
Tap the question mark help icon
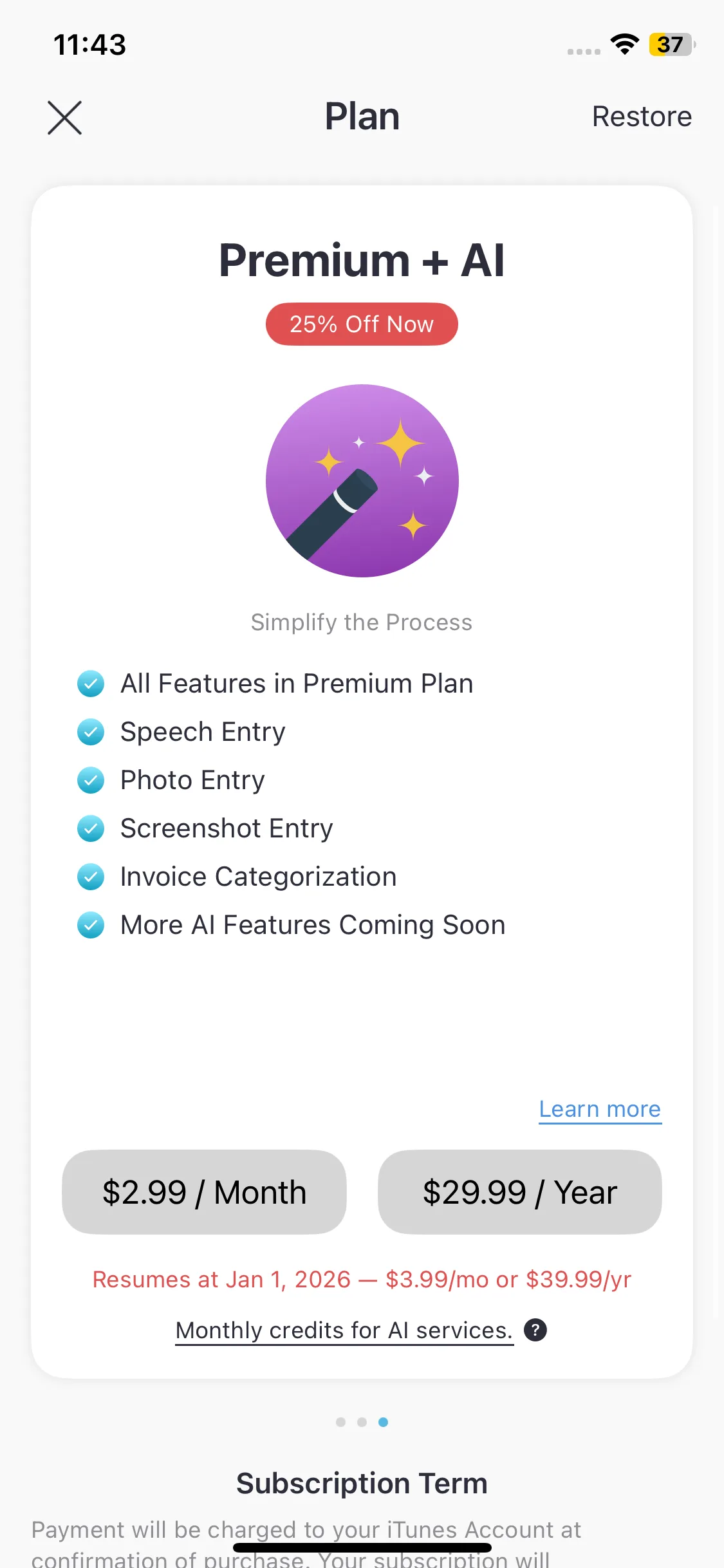[x=535, y=1330]
